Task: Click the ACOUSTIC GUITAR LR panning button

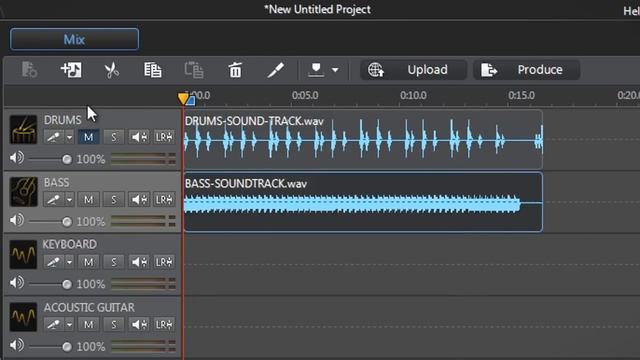Action: pyautogui.click(x=164, y=324)
